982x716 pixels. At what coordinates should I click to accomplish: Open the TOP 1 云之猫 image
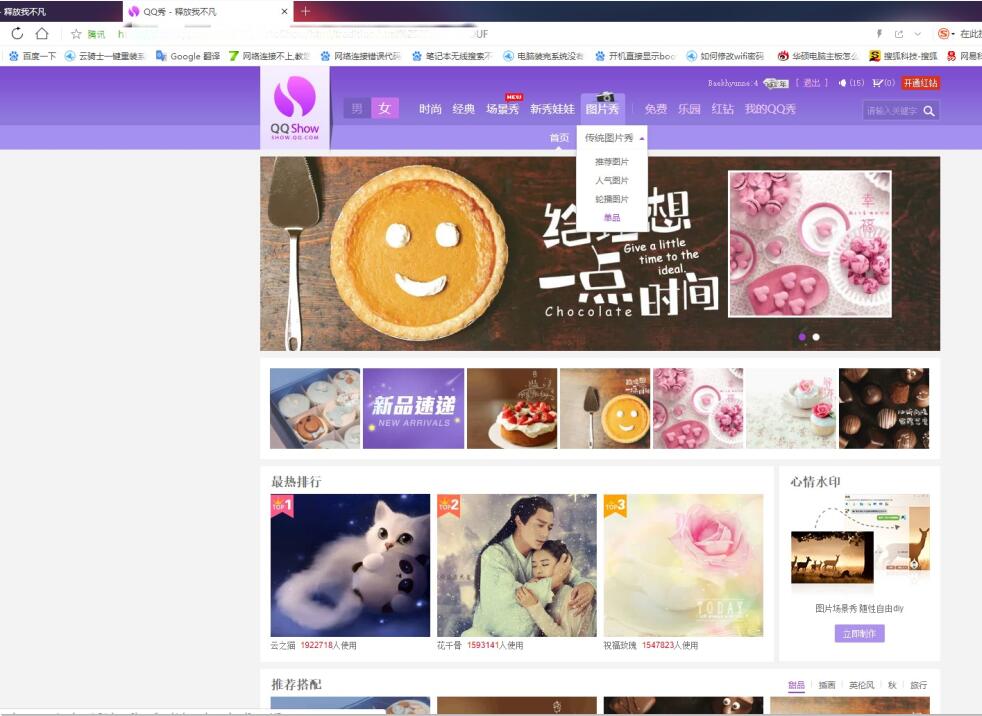(350, 565)
